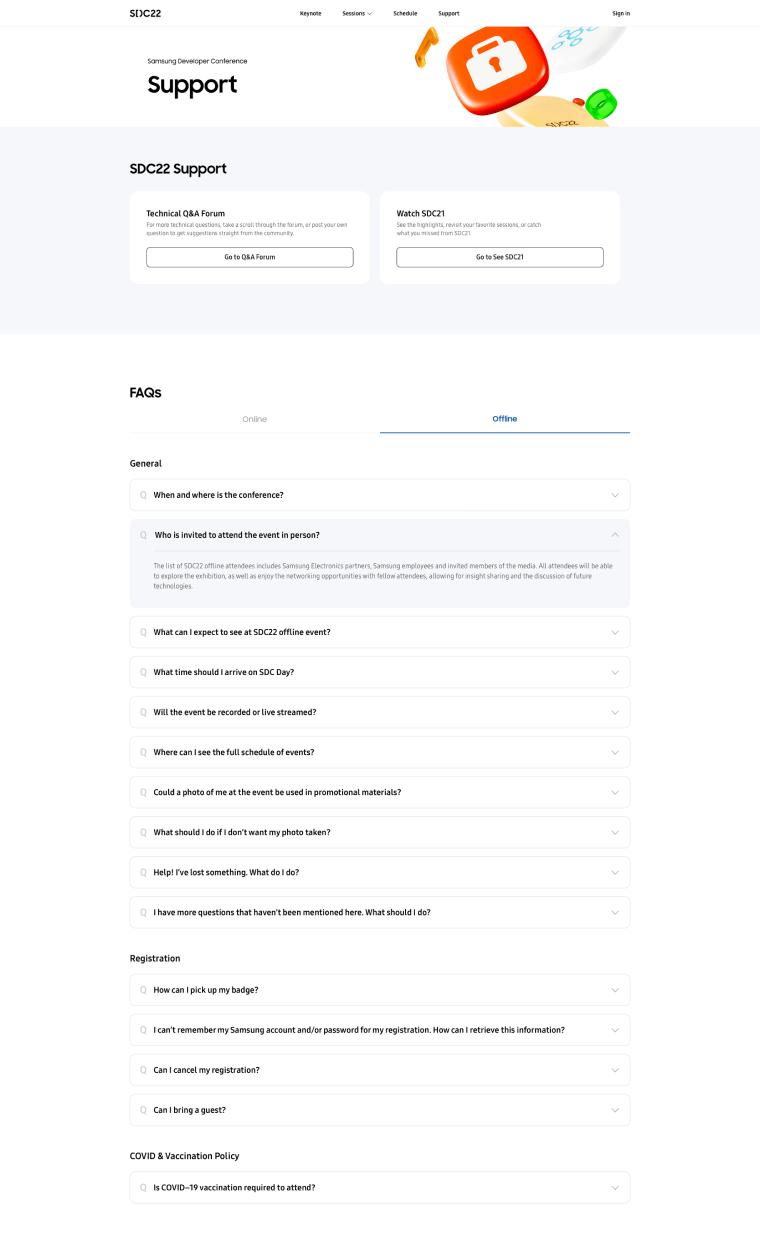This screenshot has width=760, height=1240.
Task: Open the Keynote menu item
Action: (x=311, y=13)
